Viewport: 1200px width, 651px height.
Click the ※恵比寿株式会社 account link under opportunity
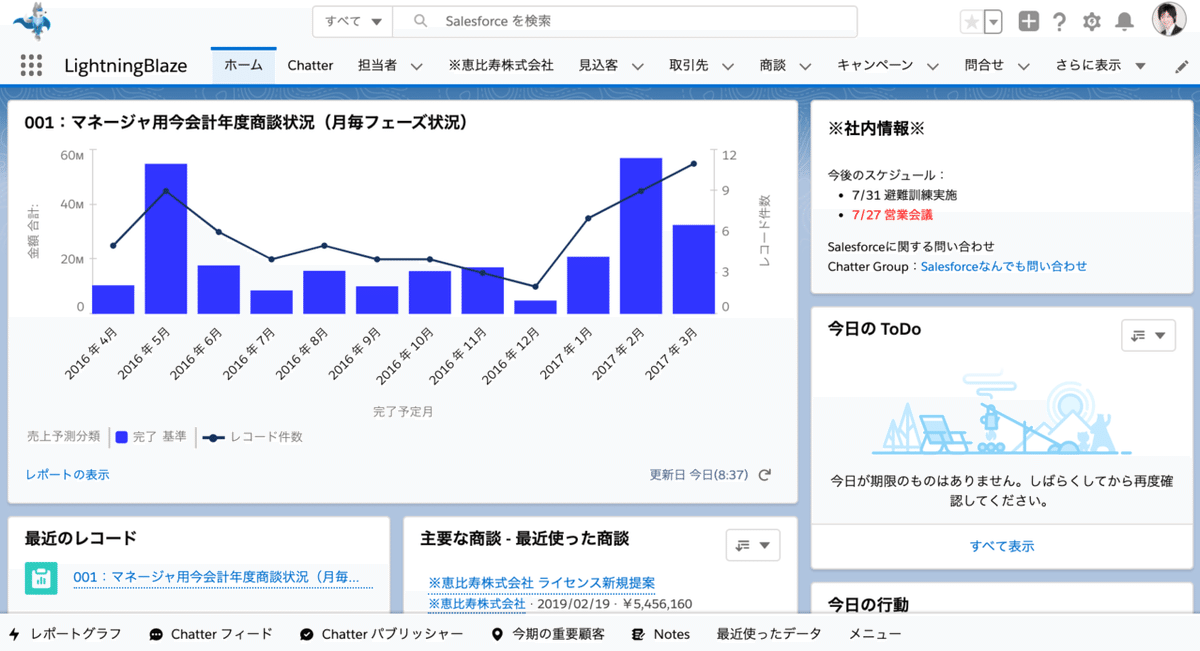477,604
